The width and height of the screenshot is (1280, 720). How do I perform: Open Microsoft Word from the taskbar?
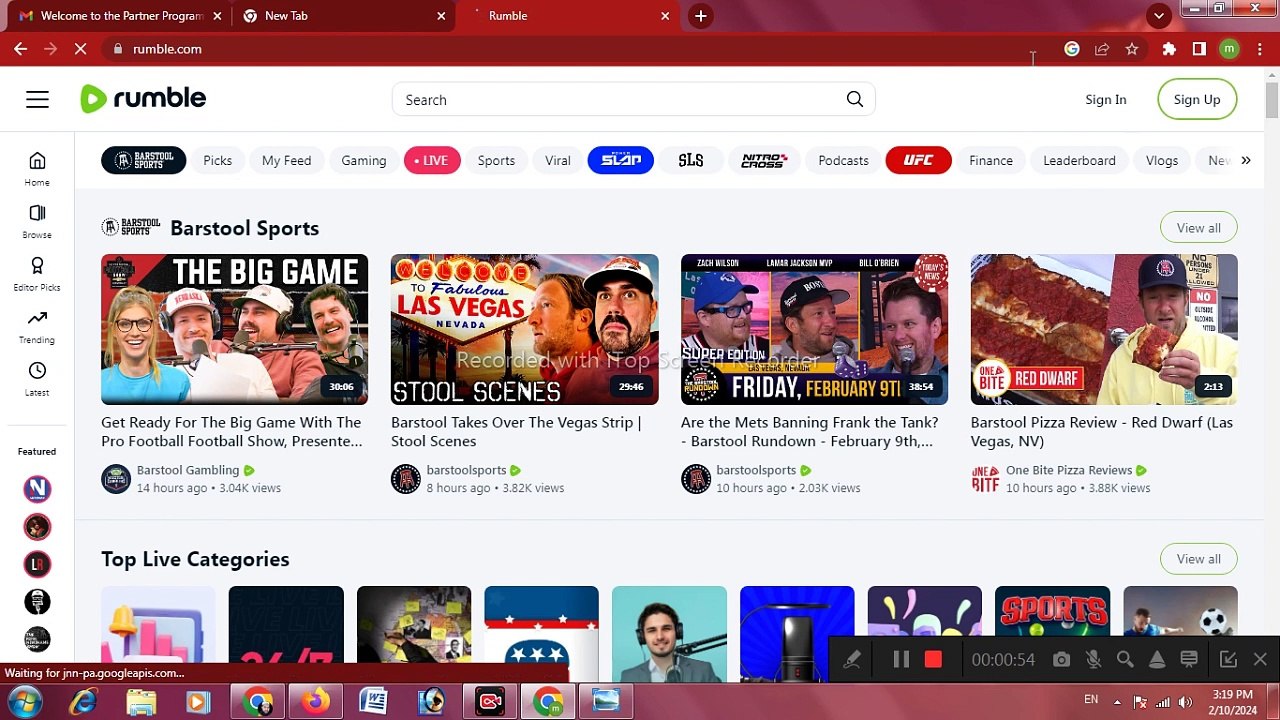coord(374,701)
